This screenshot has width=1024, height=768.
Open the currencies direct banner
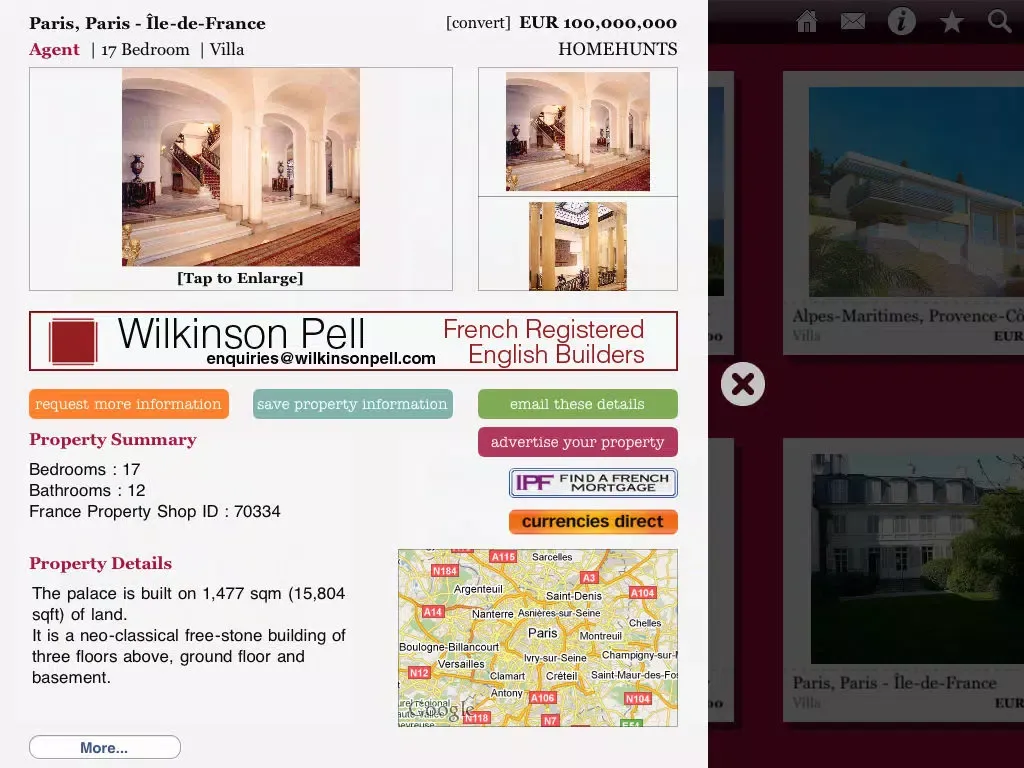593,522
